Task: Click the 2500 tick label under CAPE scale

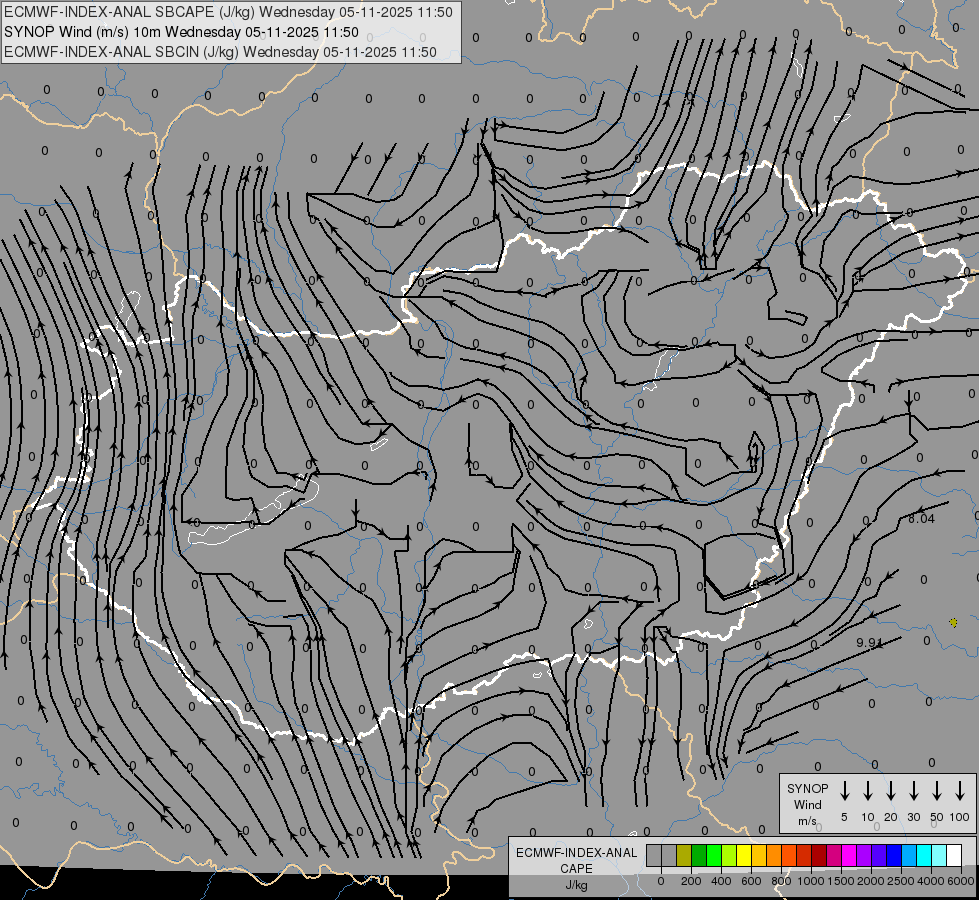Action: [901, 881]
